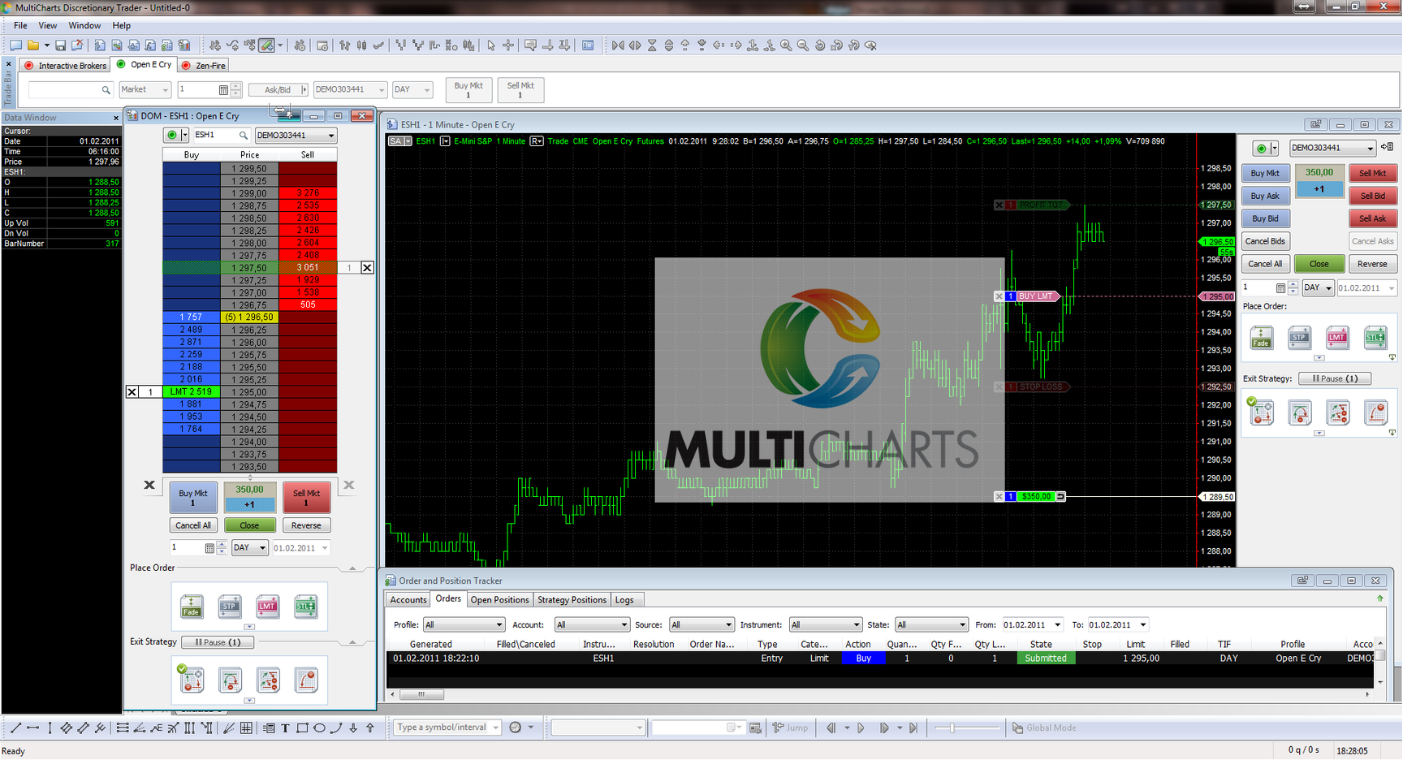Choose the STP stop order icon

[x=1299, y=337]
